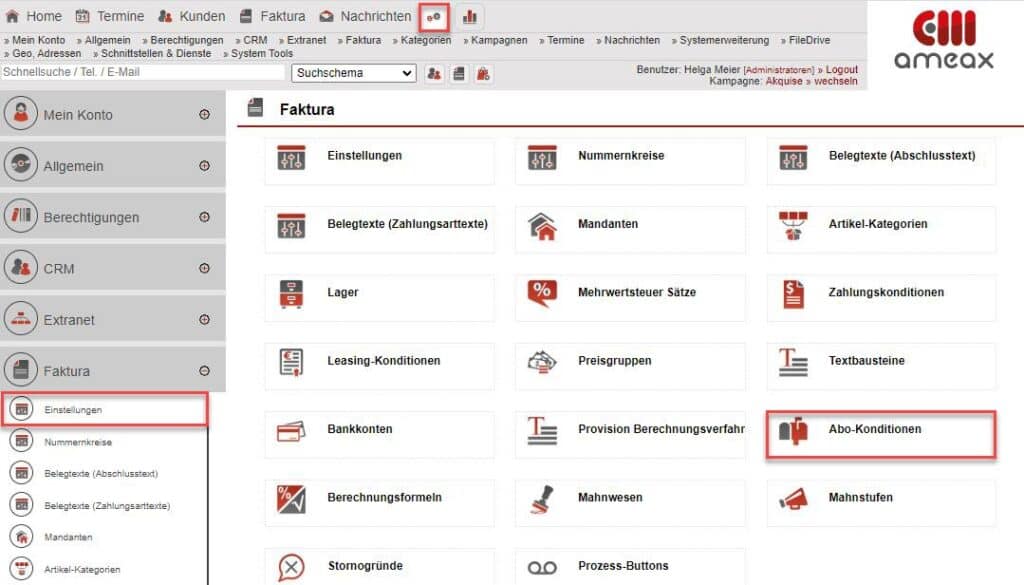Screen dimensions: 1024x585
Task: Open Mandanten using the house icon
Action: (x=541, y=228)
